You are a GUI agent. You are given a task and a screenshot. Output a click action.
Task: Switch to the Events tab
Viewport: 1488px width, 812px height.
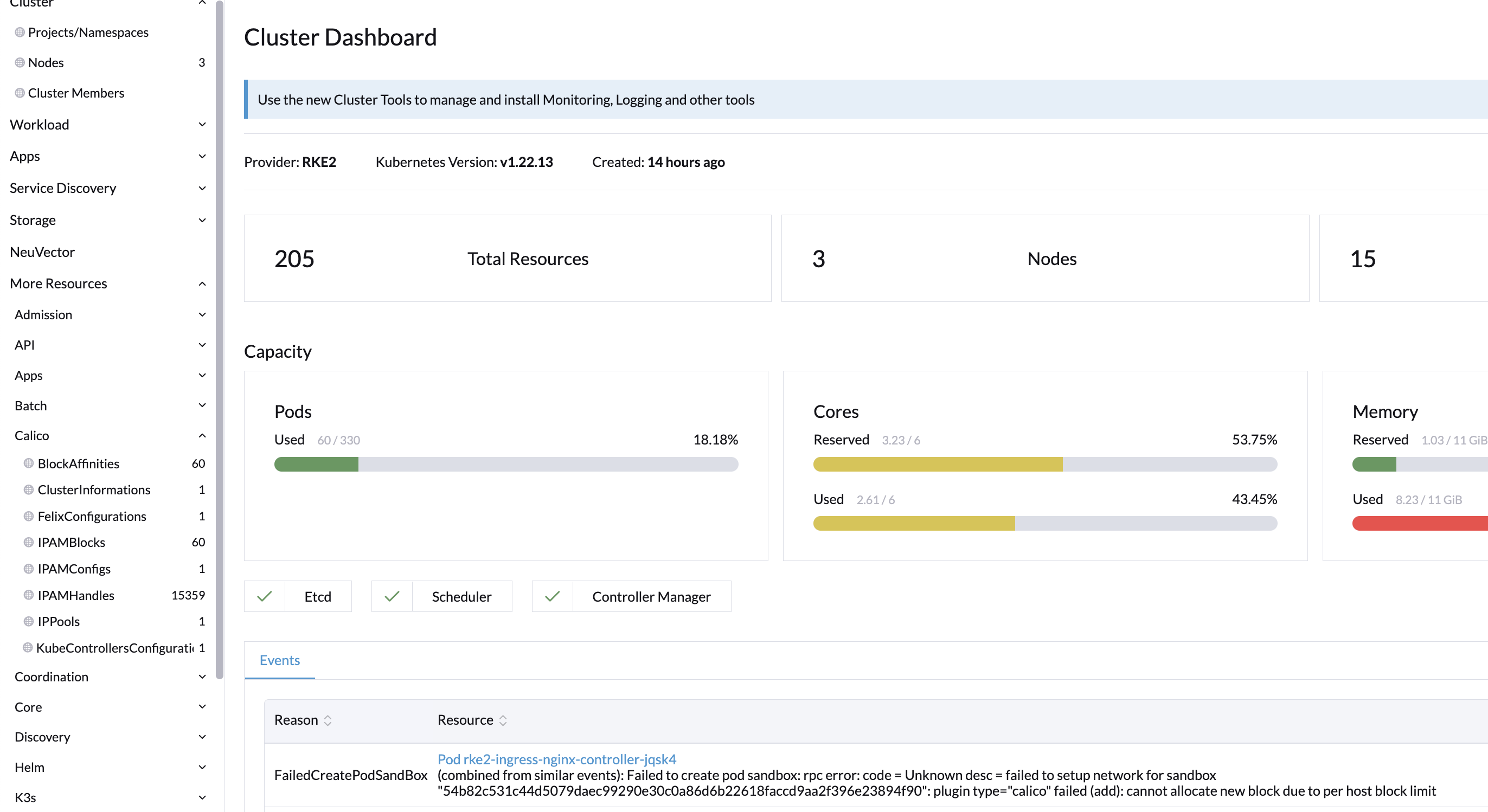point(280,660)
